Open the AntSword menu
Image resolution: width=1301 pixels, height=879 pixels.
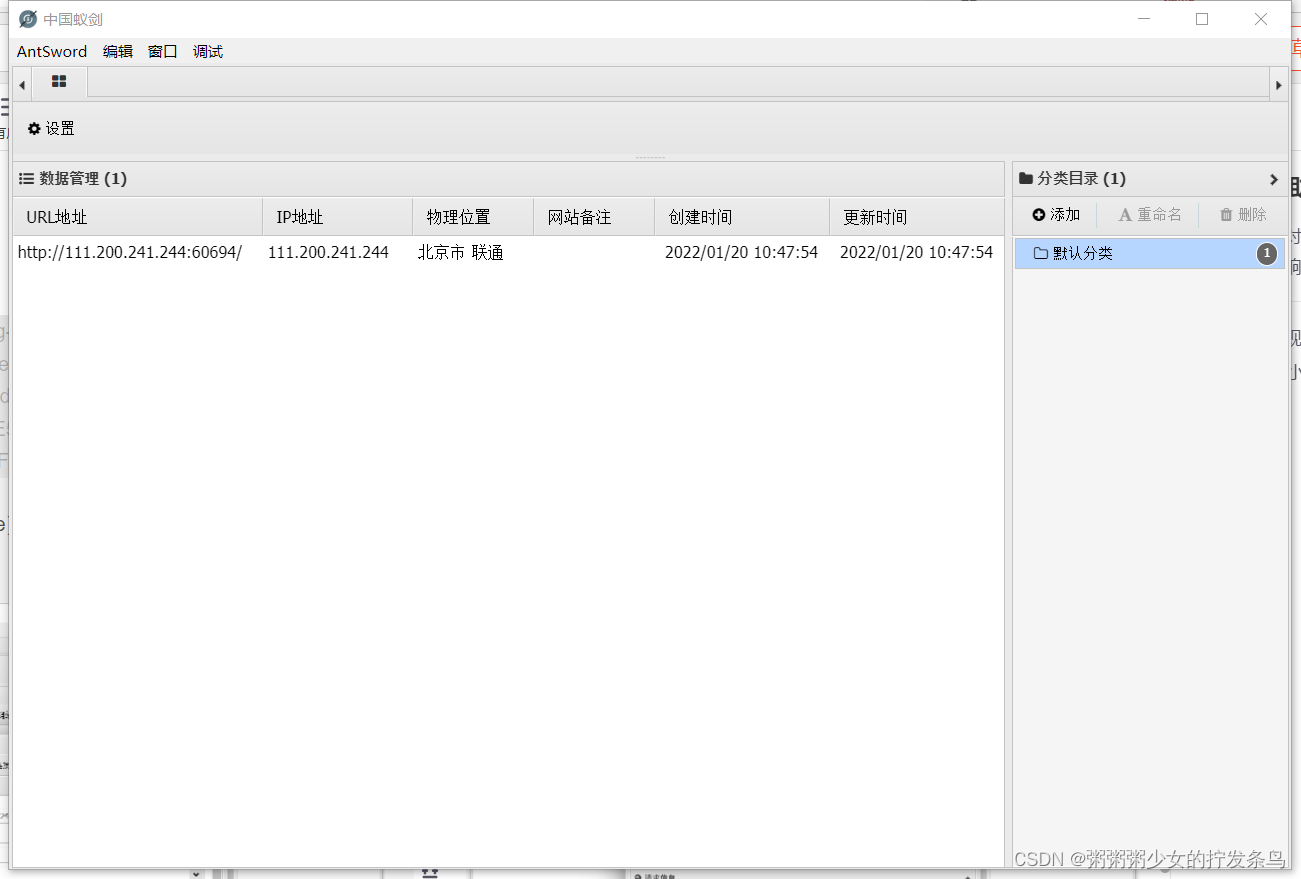[52, 51]
